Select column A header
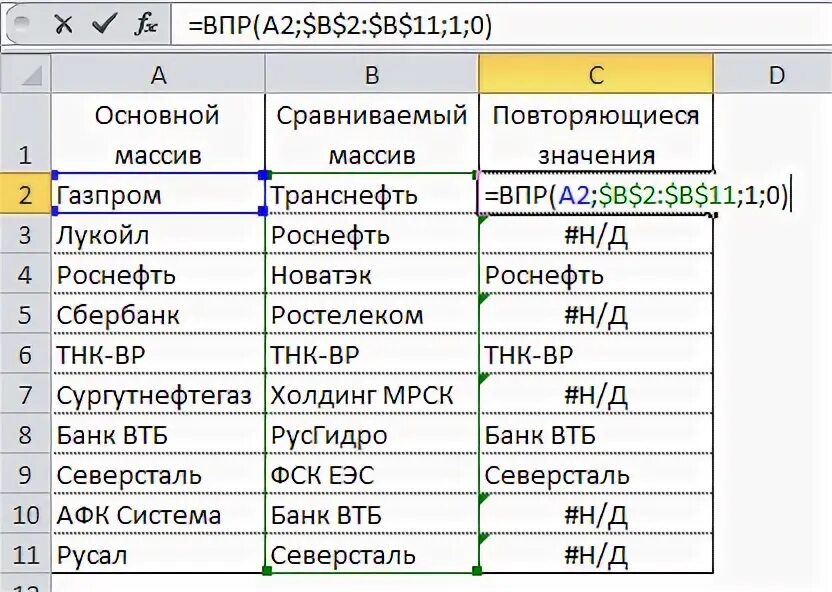This screenshot has width=832, height=592. coord(158,74)
